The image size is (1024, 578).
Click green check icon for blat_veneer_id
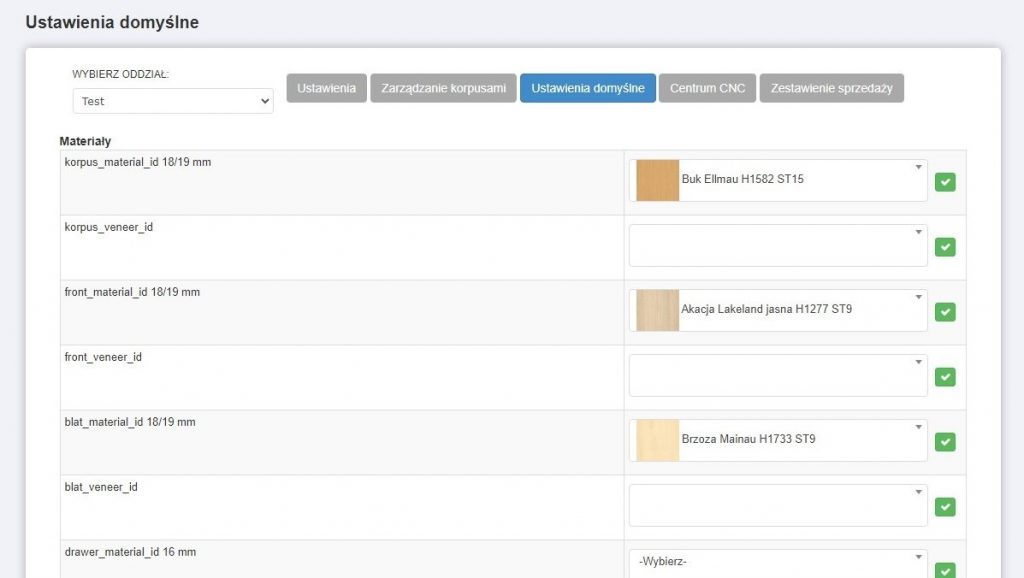click(x=945, y=507)
